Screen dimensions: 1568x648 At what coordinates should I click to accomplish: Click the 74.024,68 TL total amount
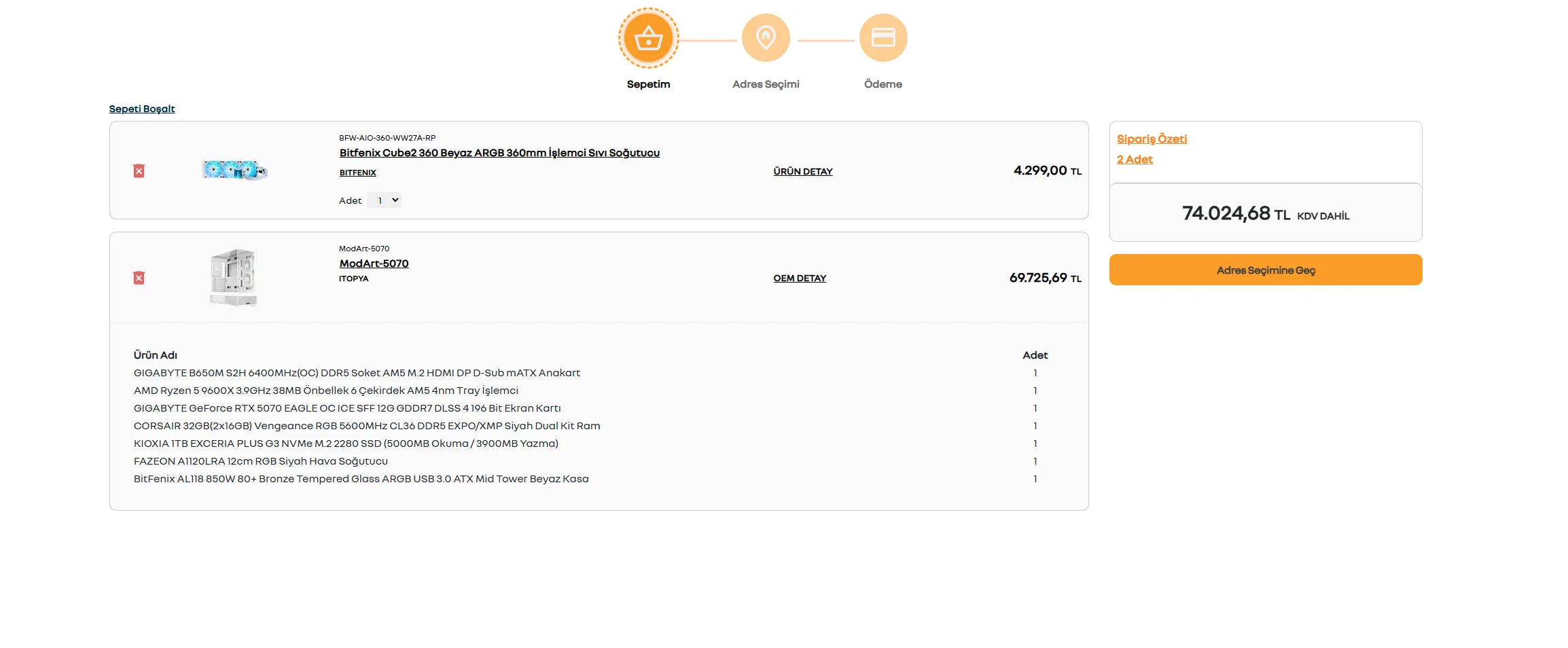coord(1236,213)
